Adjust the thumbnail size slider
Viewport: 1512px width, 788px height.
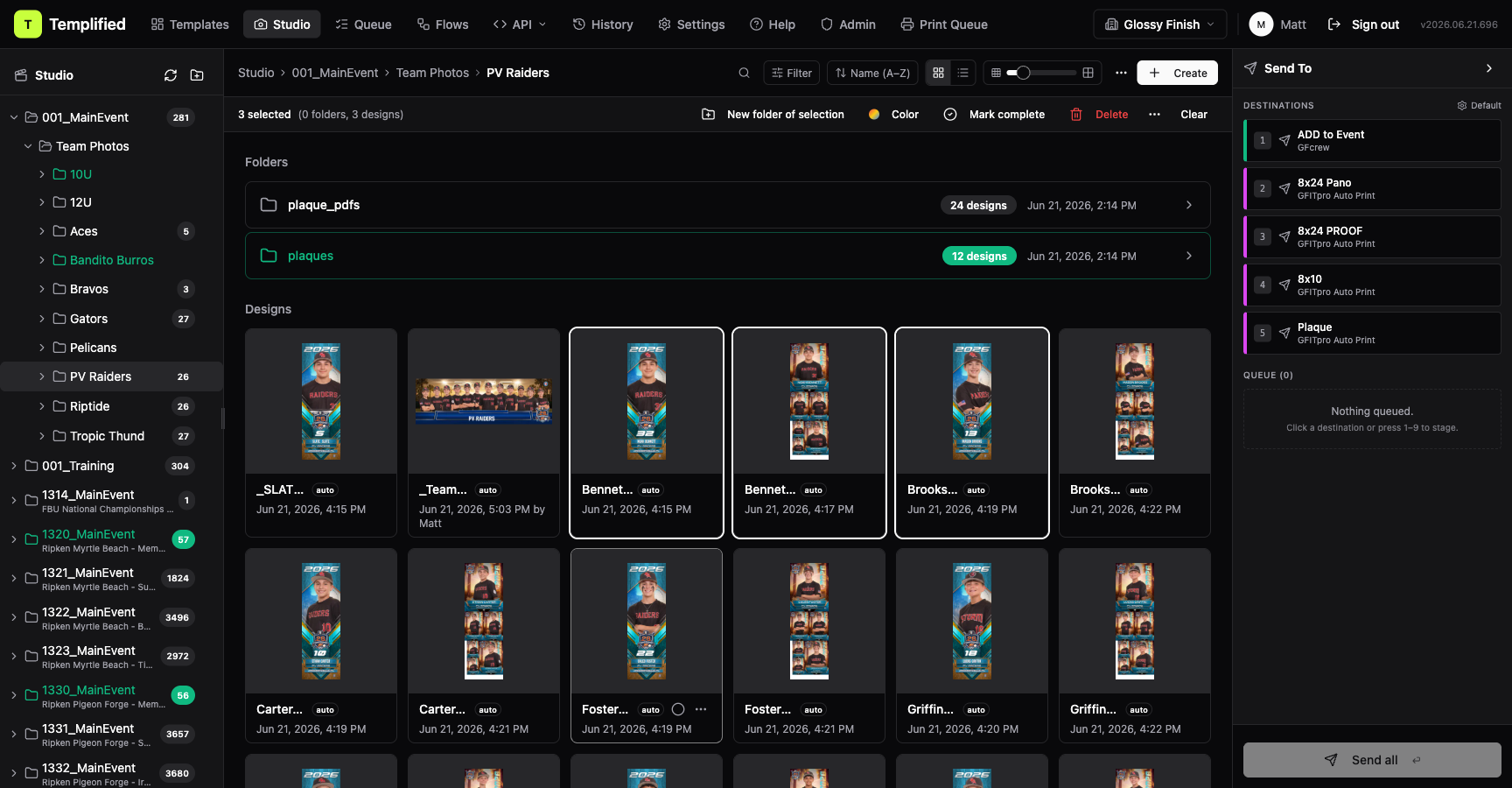click(1041, 73)
